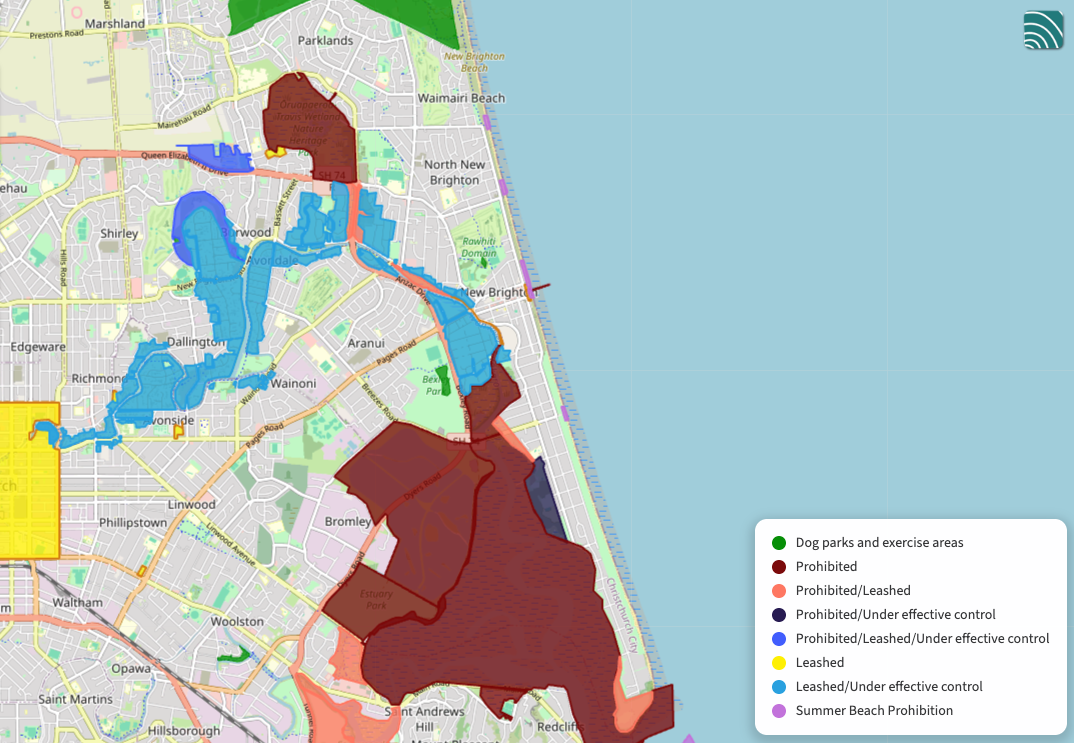
Task: Click the green Dog parks legend swatch
Action: (x=779, y=543)
